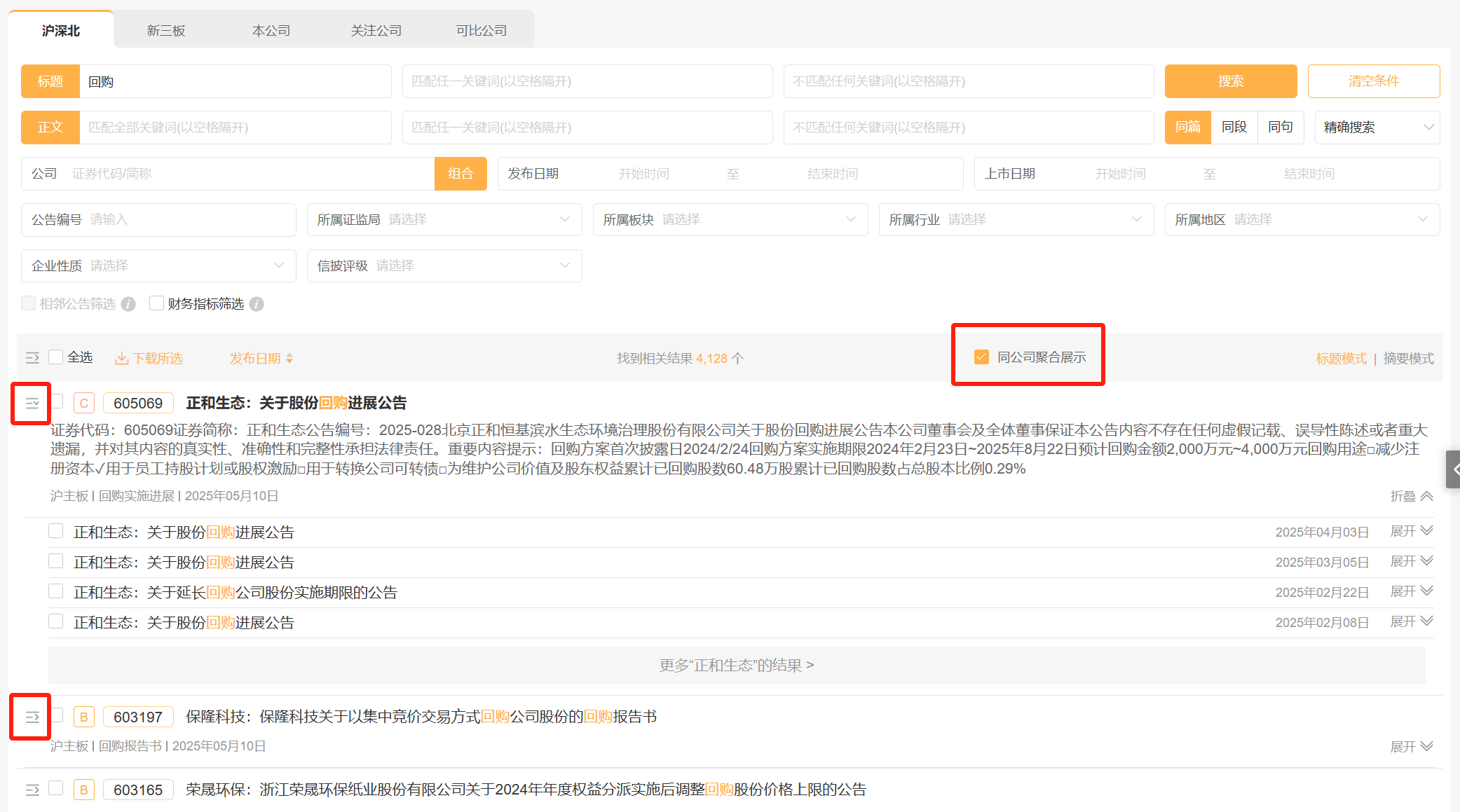This screenshot has height=812, width=1460.
Task: Click the 605069 stock code tag
Action: point(138,403)
